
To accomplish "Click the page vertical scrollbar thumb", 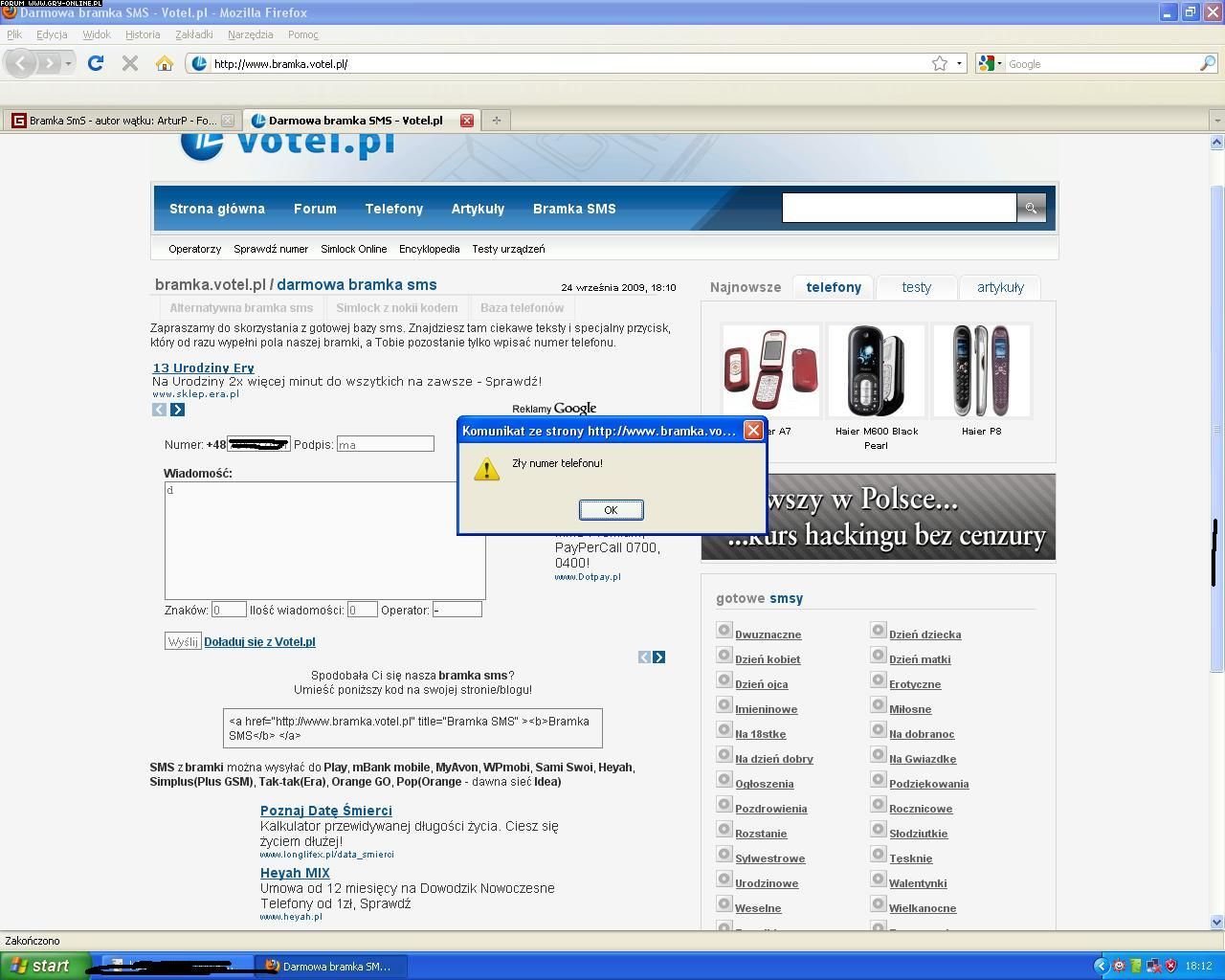I will [1217, 427].
